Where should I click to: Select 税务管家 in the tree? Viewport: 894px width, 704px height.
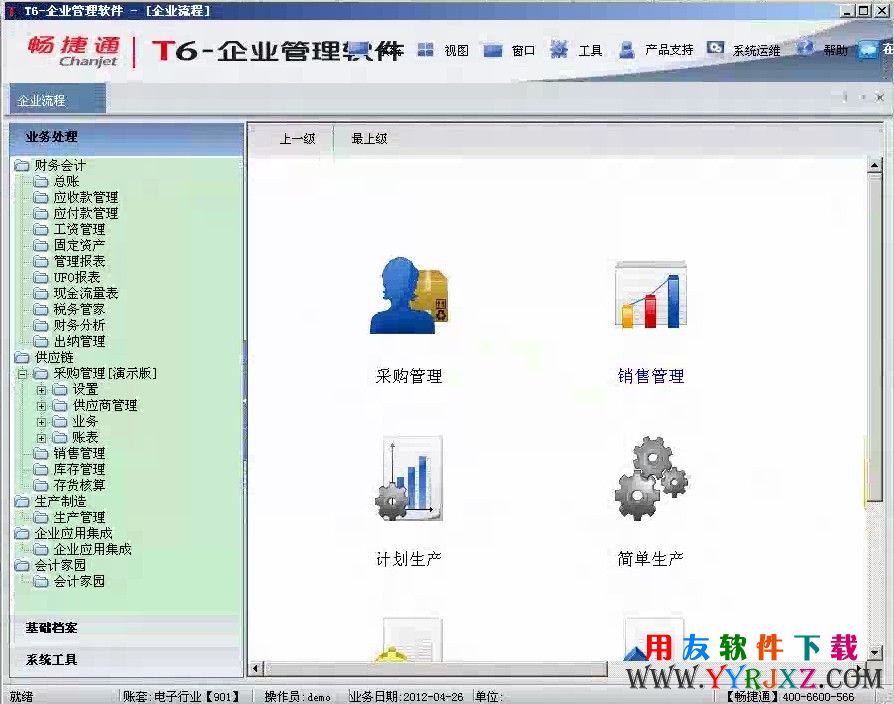click(x=79, y=309)
